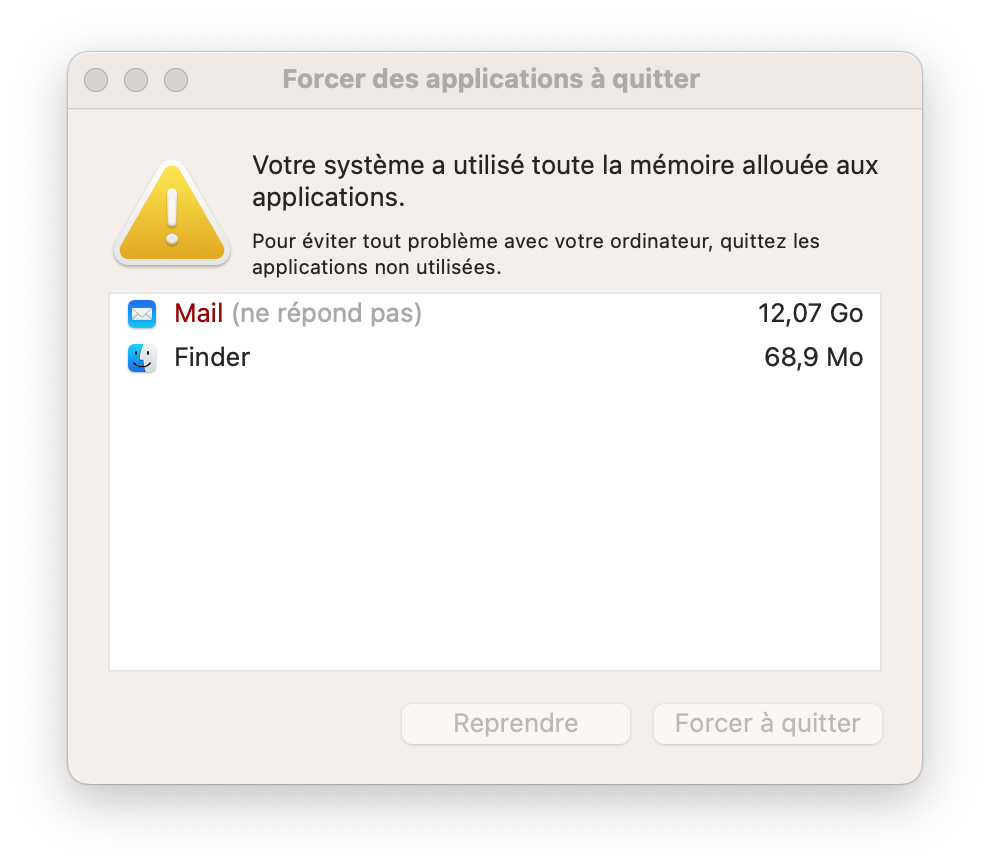Click the "Forcer des applications à quitter" title
The width and height of the screenshot is (990, 868).
pos(491,79)
